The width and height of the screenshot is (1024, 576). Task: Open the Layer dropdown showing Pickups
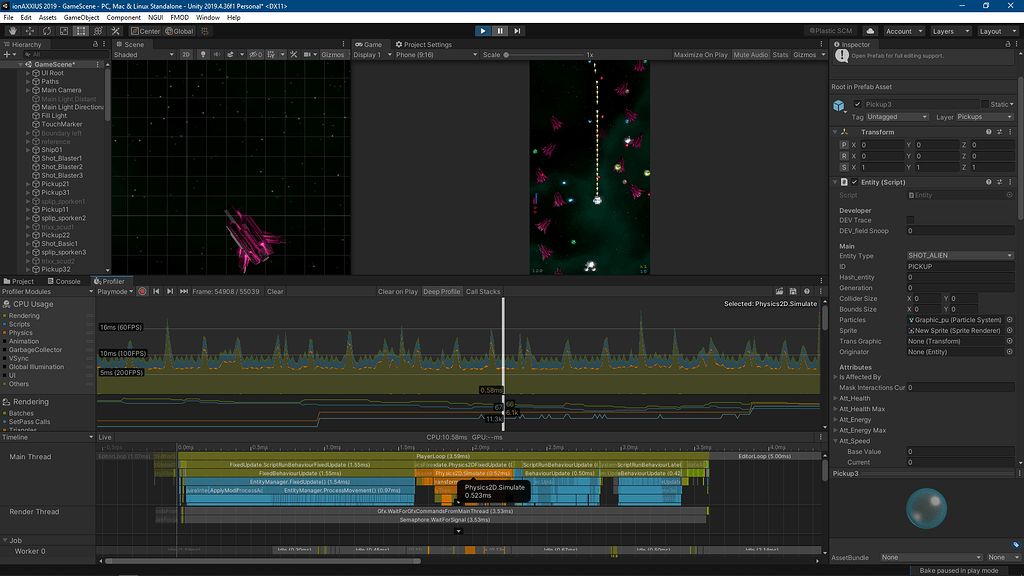[985, 117]
